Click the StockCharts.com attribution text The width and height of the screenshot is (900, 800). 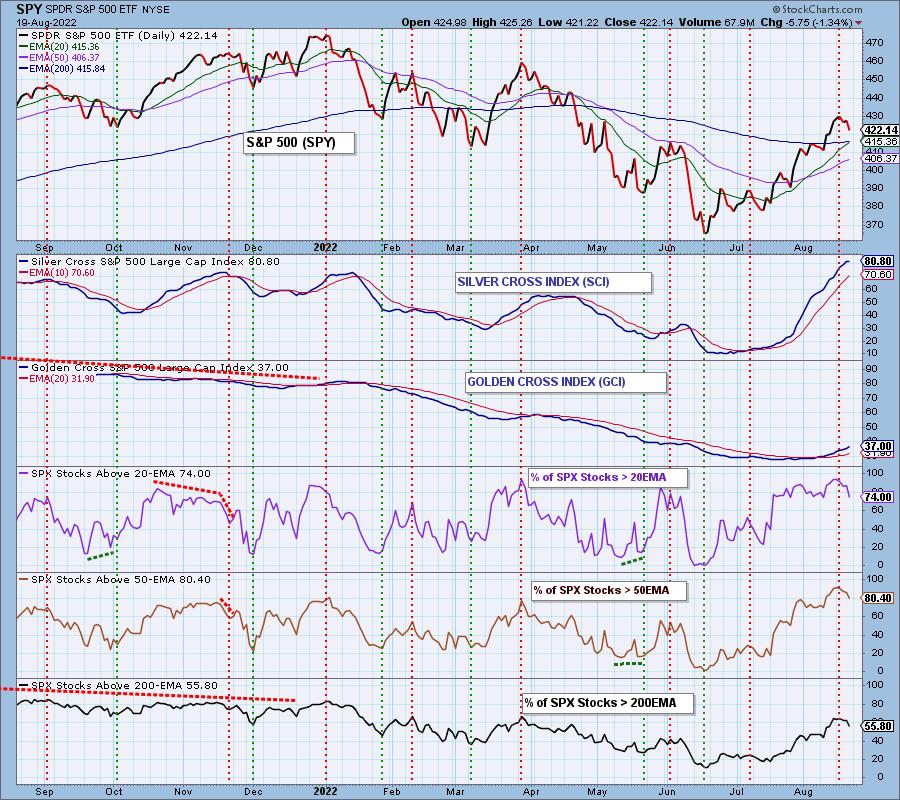click(817, 9)
